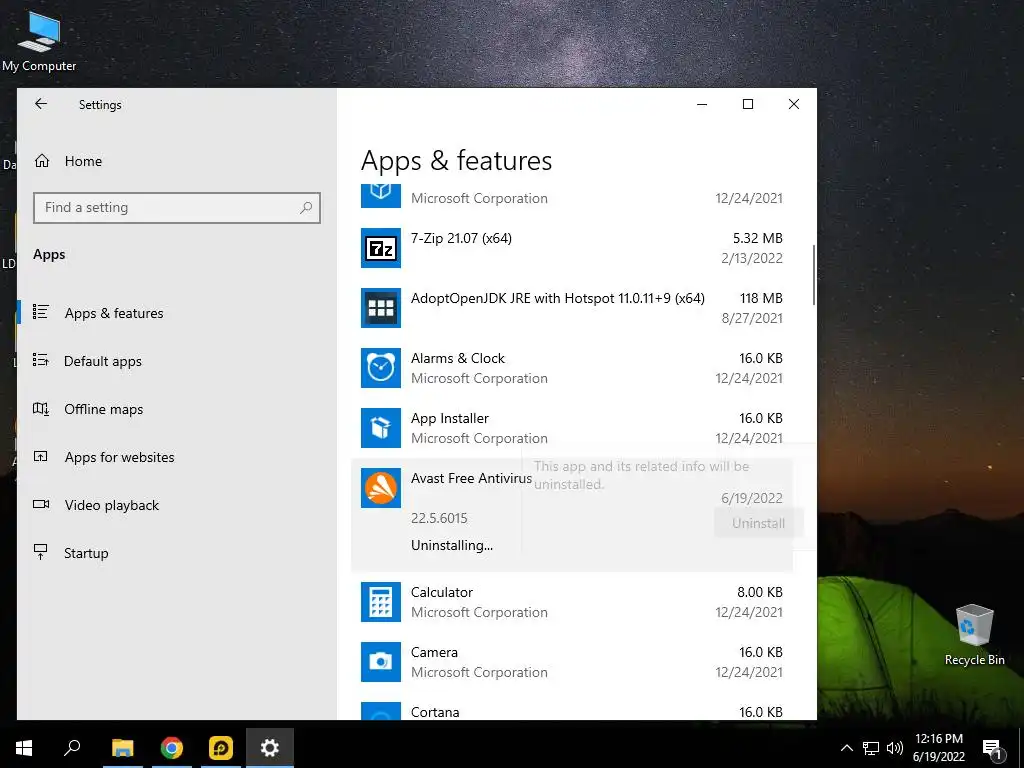Screen dimensions: 1024x768
Task: Open the Offline maps page
Action: tap(103, 409)
